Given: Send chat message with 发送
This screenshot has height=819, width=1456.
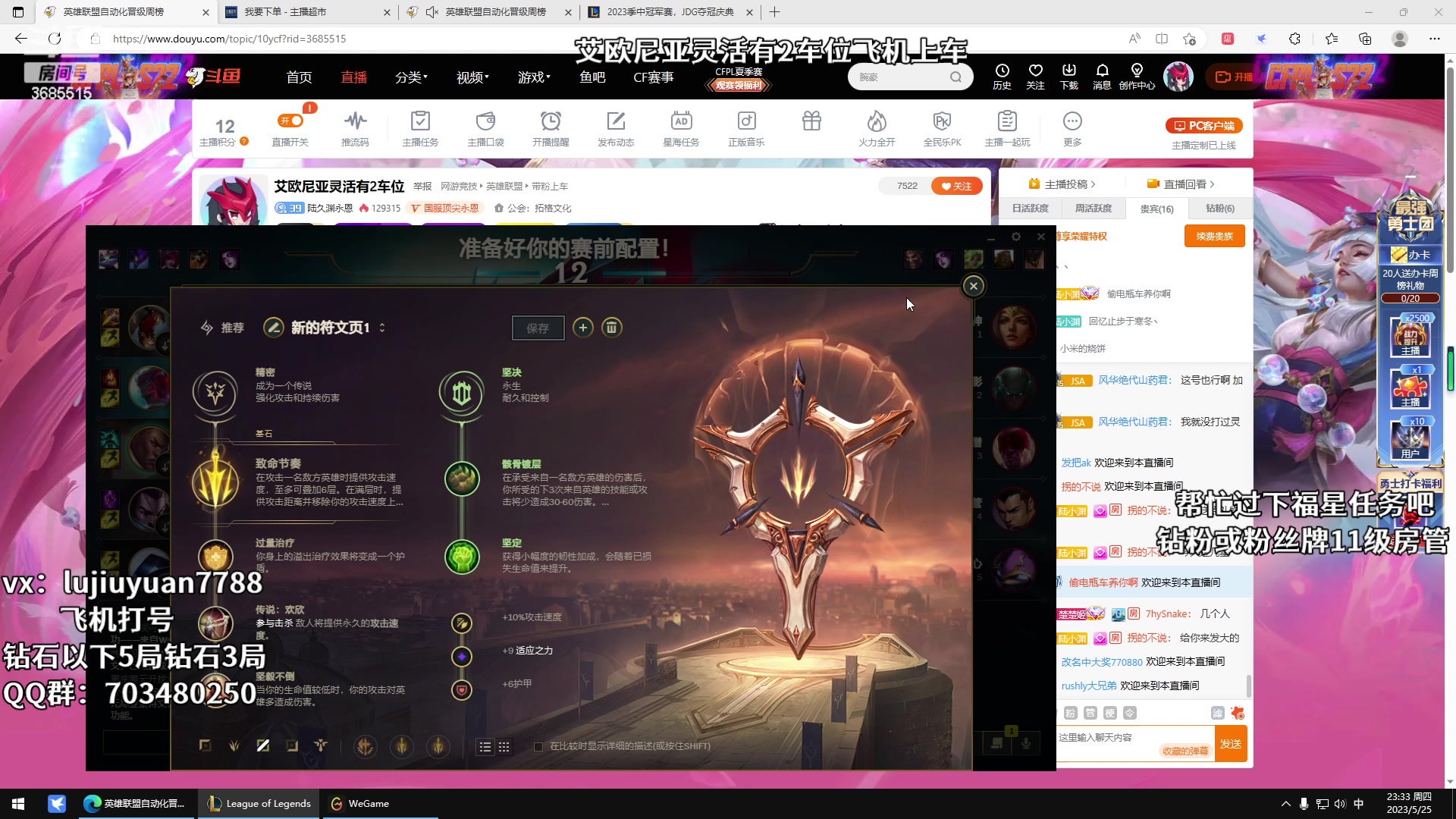Looking at the screenshot, I should pos(1231,744).
